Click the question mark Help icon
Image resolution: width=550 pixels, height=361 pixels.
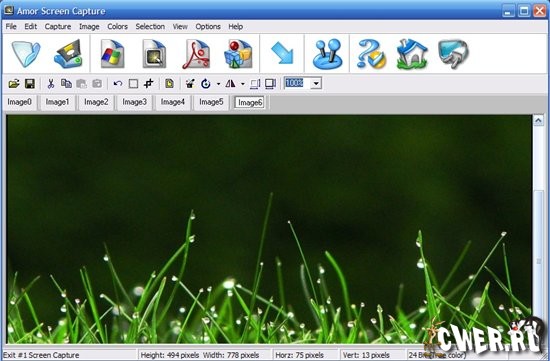click(371, 54)
